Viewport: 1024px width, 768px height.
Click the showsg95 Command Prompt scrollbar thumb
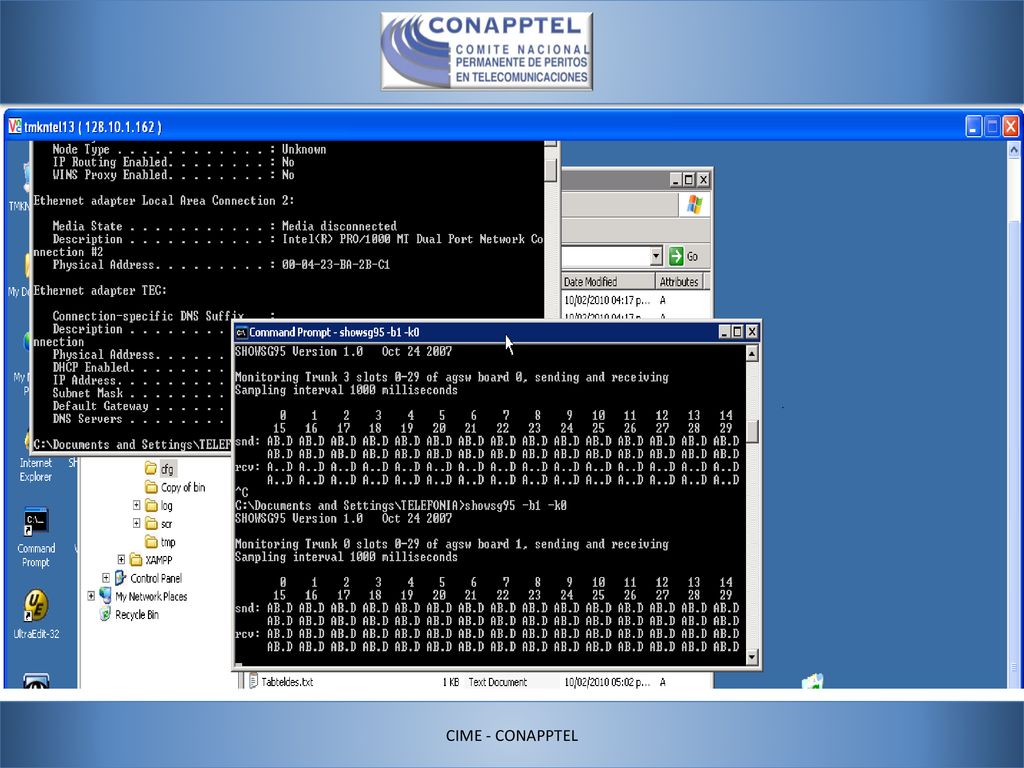(752, 432)
